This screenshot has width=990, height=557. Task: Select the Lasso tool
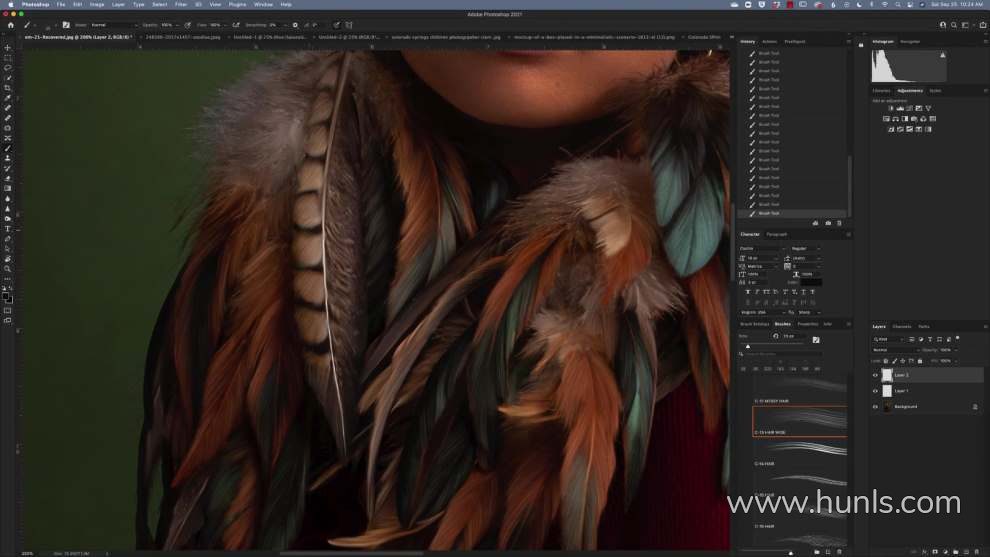[x=8, y=68]
